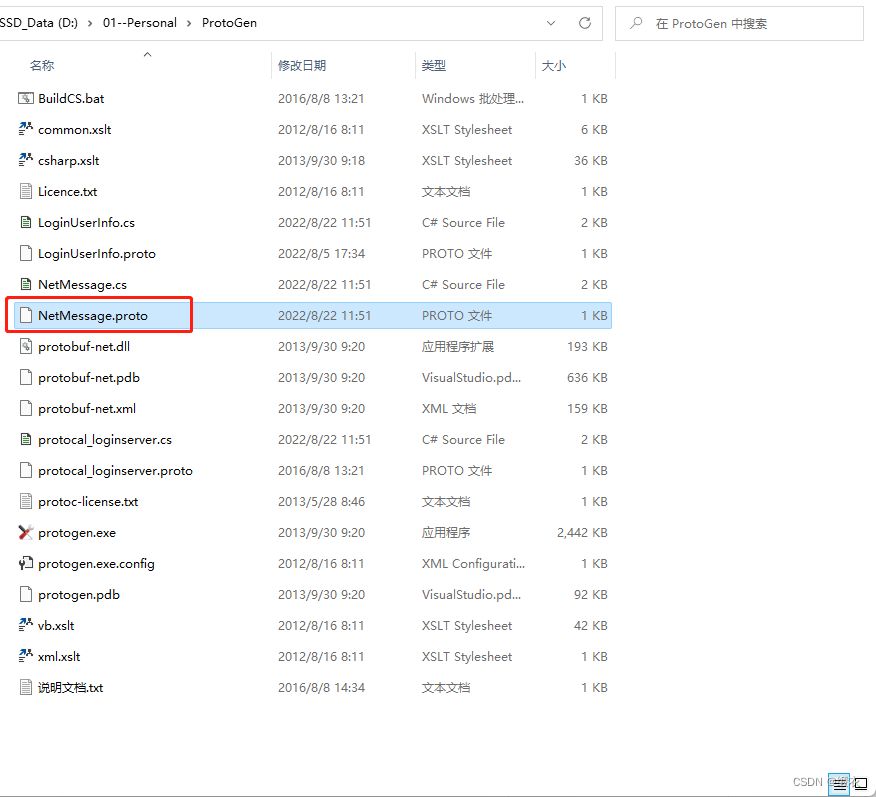The width and height of the screenshot is (876, 797).
Task: Click the vb.xslt stylesheet icon
Action: pos(24,625)
